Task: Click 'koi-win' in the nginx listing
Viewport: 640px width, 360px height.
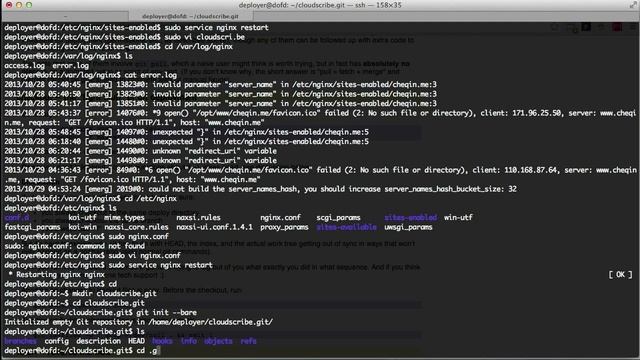Action: tap(82, 227)
